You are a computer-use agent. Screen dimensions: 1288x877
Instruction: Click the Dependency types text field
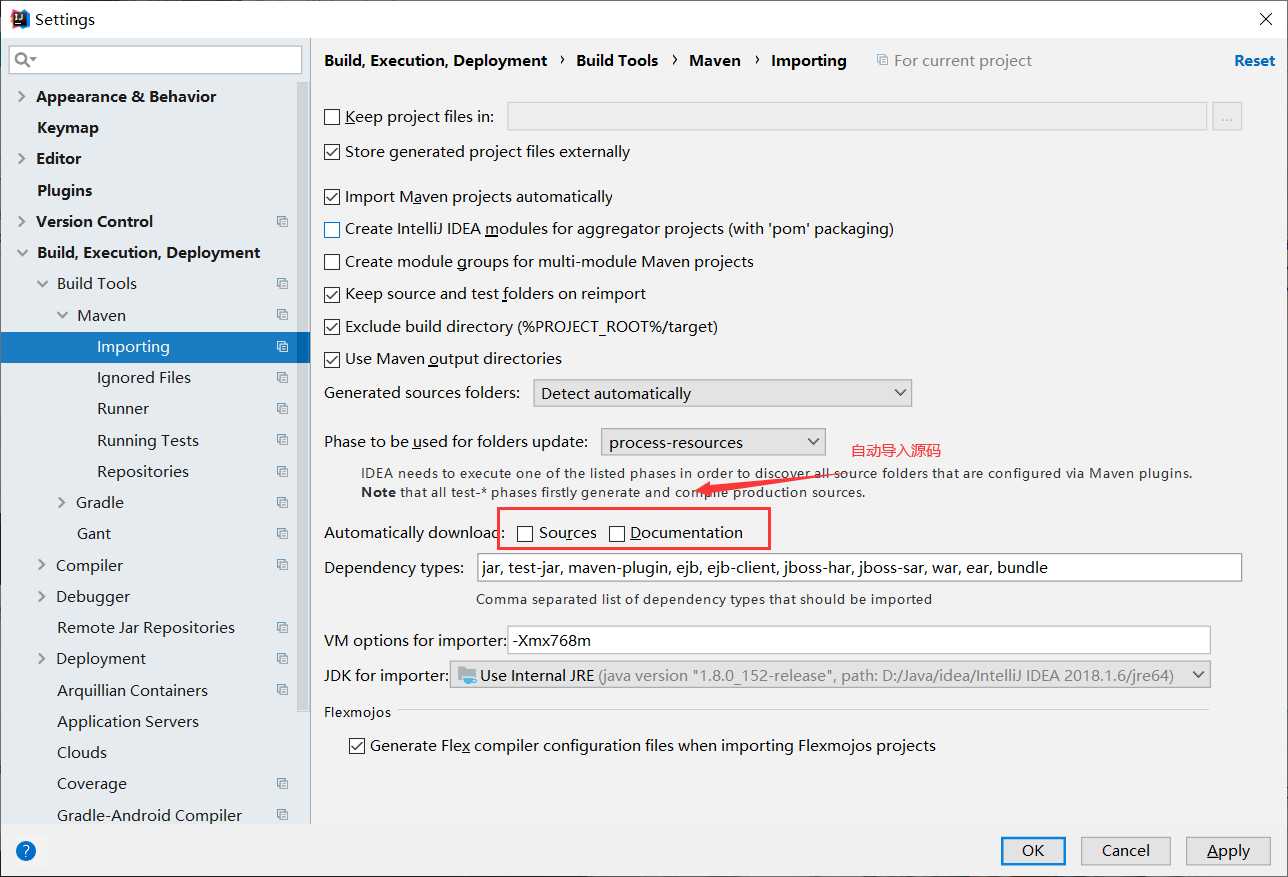(859, 567)
